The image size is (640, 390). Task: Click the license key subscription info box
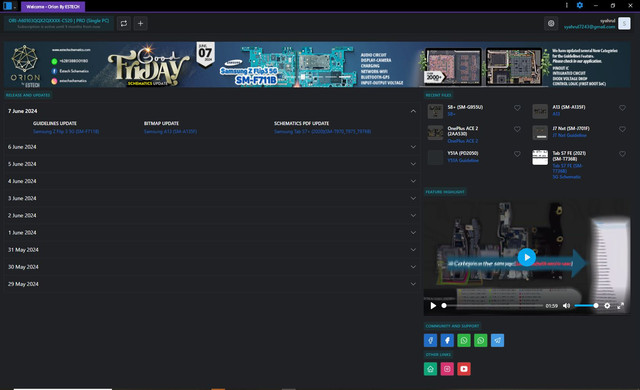click(x=59, y=23)
